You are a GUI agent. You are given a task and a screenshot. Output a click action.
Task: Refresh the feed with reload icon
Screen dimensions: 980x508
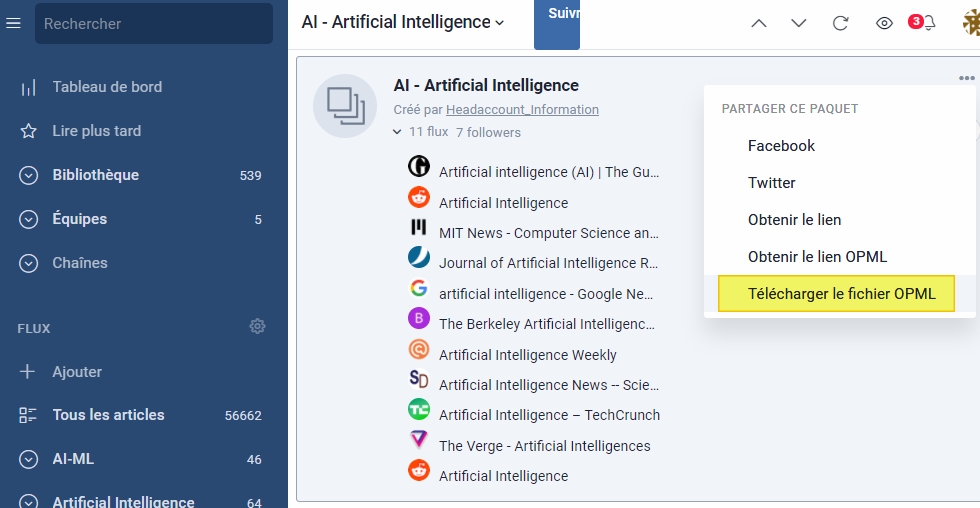click(x=841, y=23)
